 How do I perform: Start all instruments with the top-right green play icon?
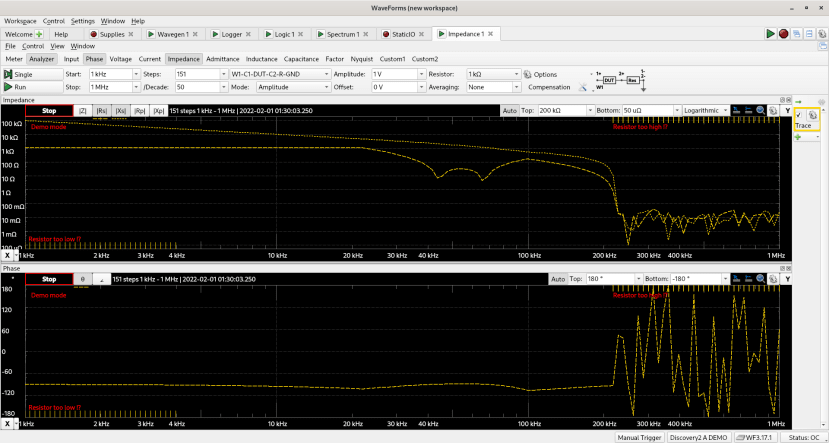[x=771, y=34]
